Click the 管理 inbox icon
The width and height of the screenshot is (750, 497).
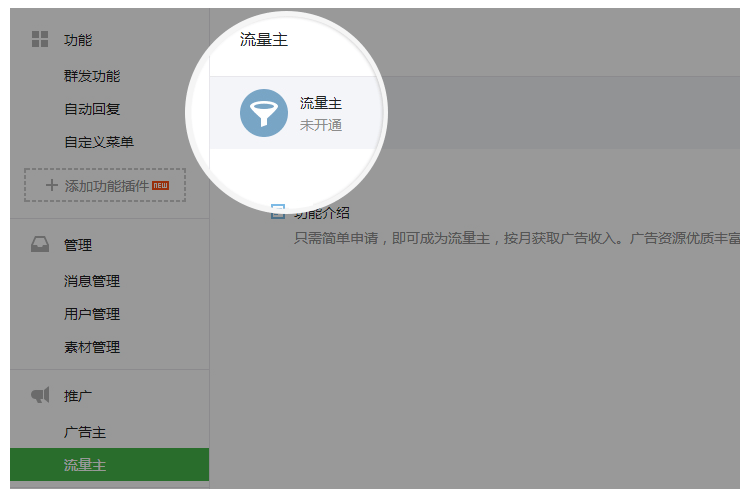(40, 245)
